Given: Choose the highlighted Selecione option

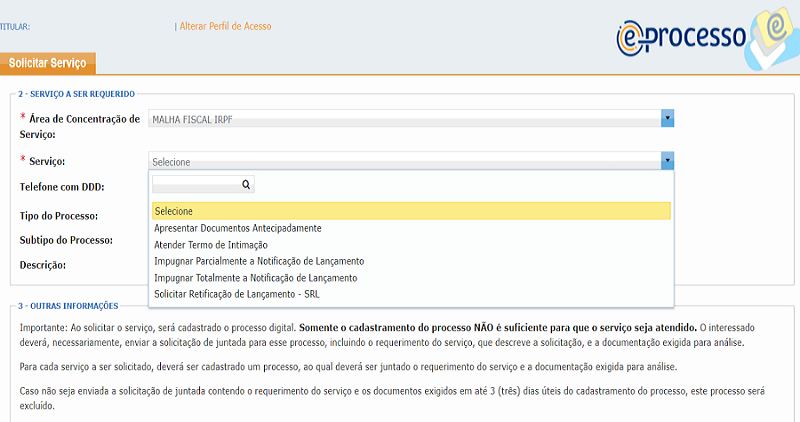Looking at the screenshot, I should click(x=410, y=211).
